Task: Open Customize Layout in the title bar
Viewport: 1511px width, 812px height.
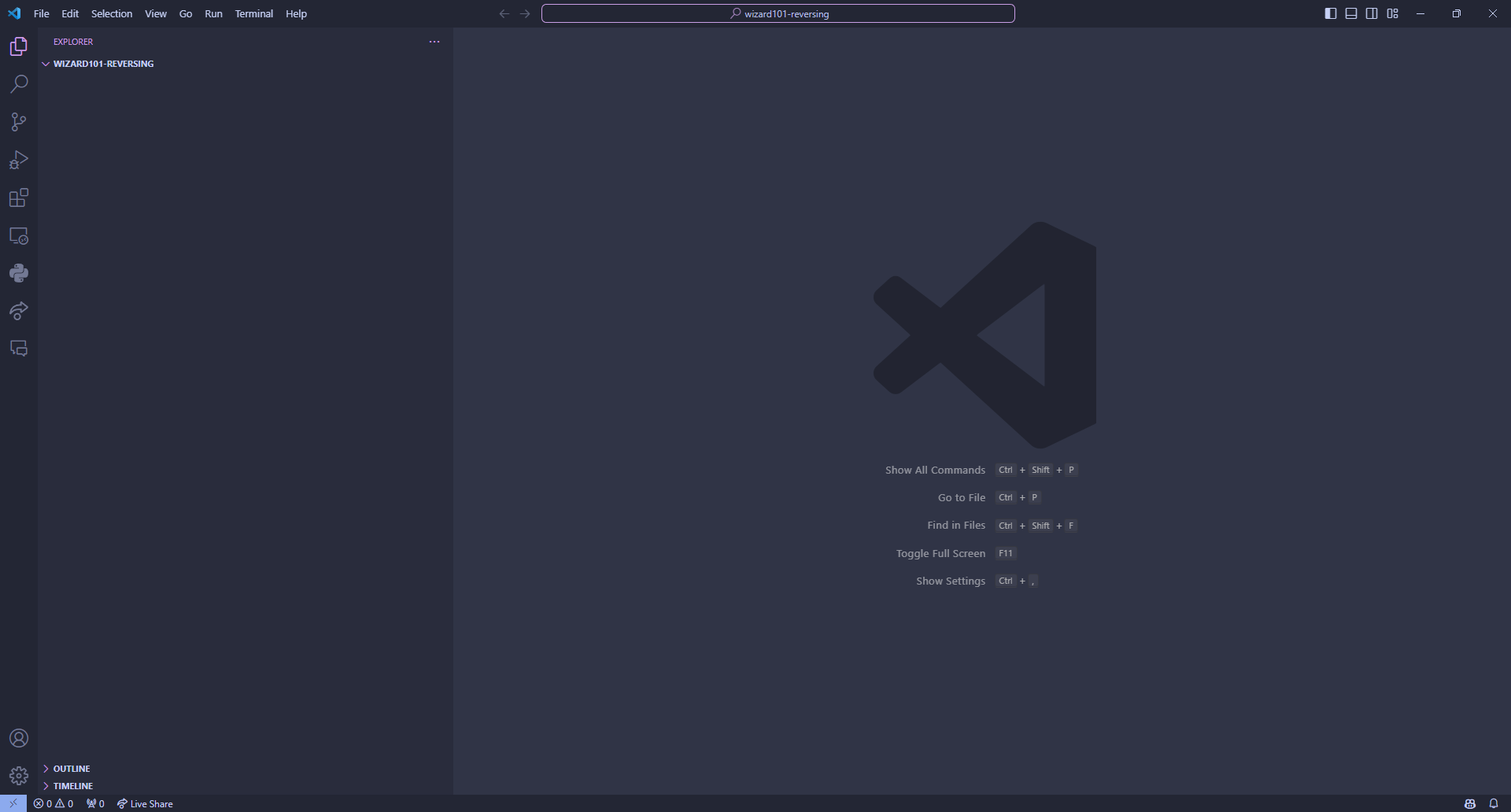Action: point(1393,13)
